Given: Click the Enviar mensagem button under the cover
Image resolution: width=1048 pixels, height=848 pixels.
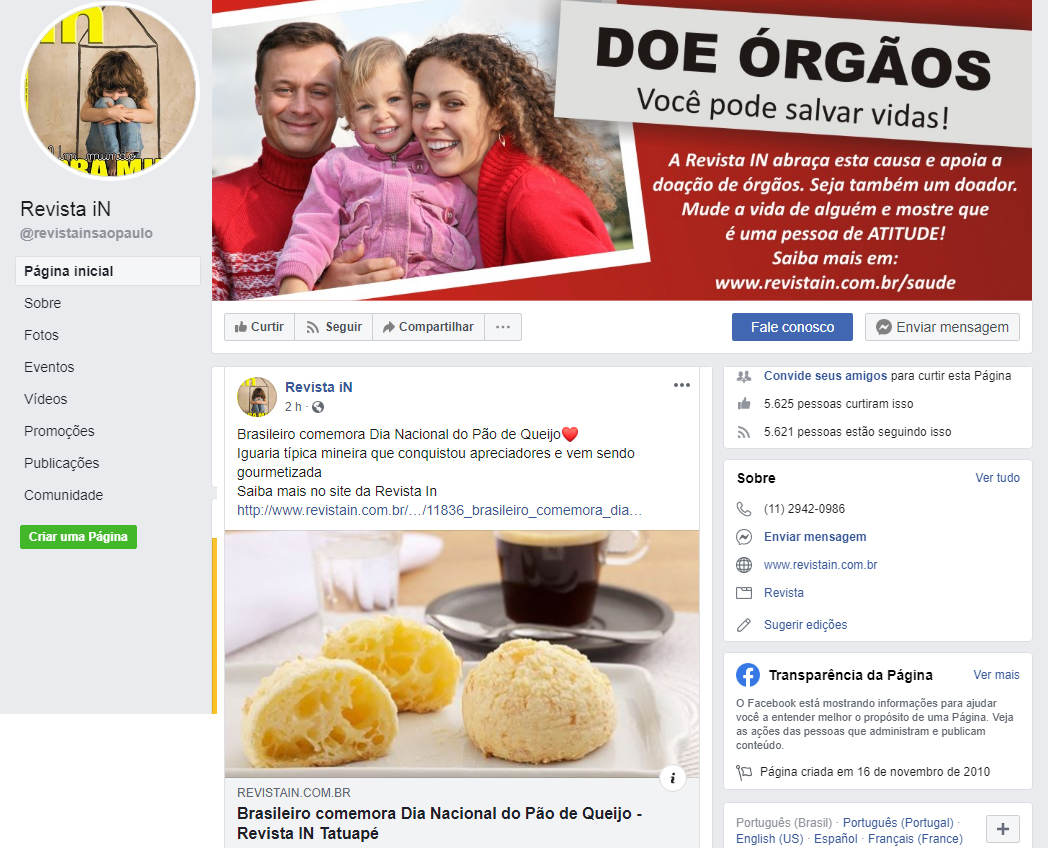Looking at the screenshot, I should (942, 327).
